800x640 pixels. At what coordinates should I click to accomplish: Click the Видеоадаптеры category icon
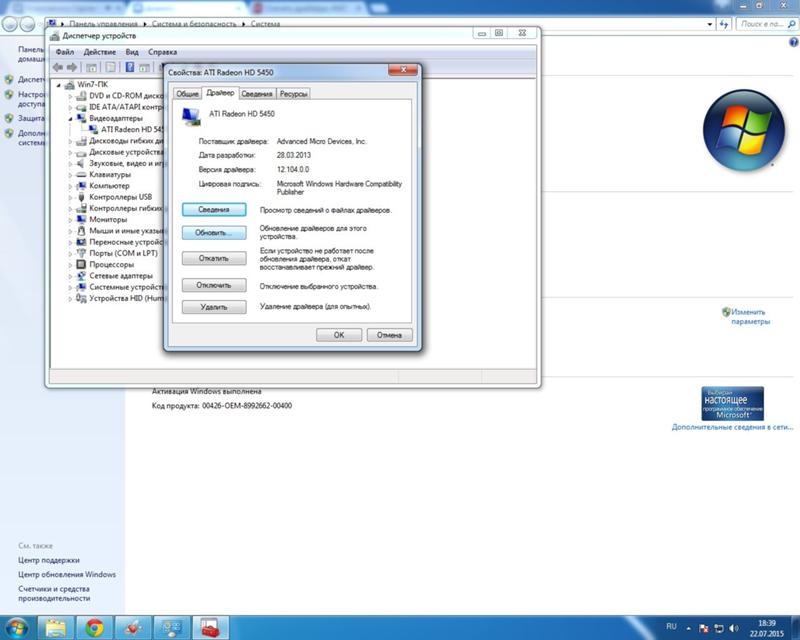point(81,118)
